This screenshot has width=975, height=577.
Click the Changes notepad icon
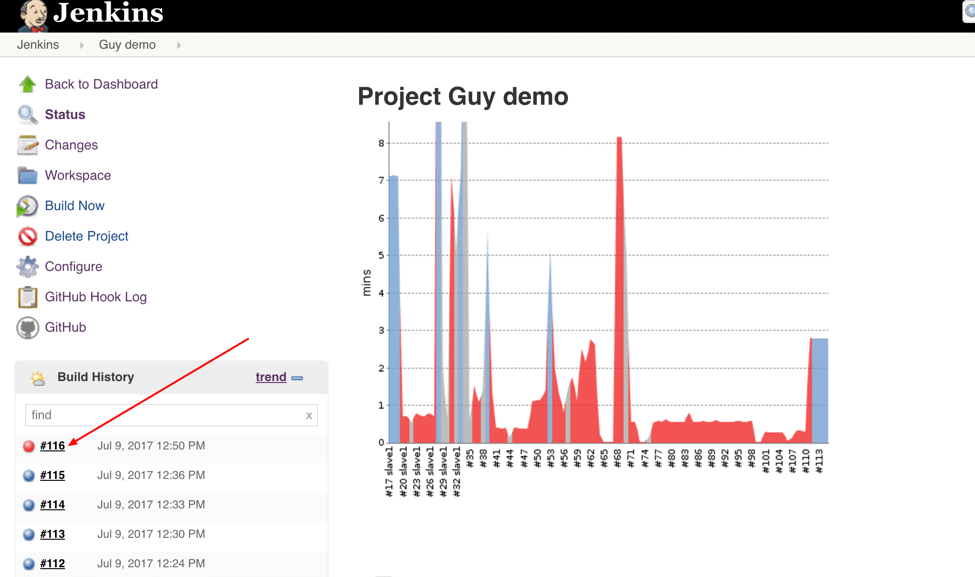point(27,145)
